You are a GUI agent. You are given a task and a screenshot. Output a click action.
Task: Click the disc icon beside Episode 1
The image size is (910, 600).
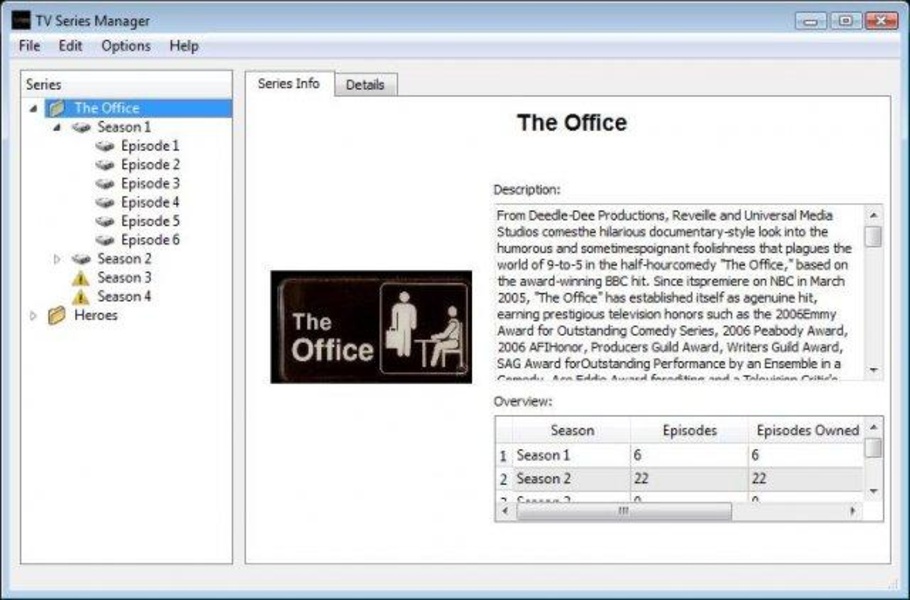point(105,146)
